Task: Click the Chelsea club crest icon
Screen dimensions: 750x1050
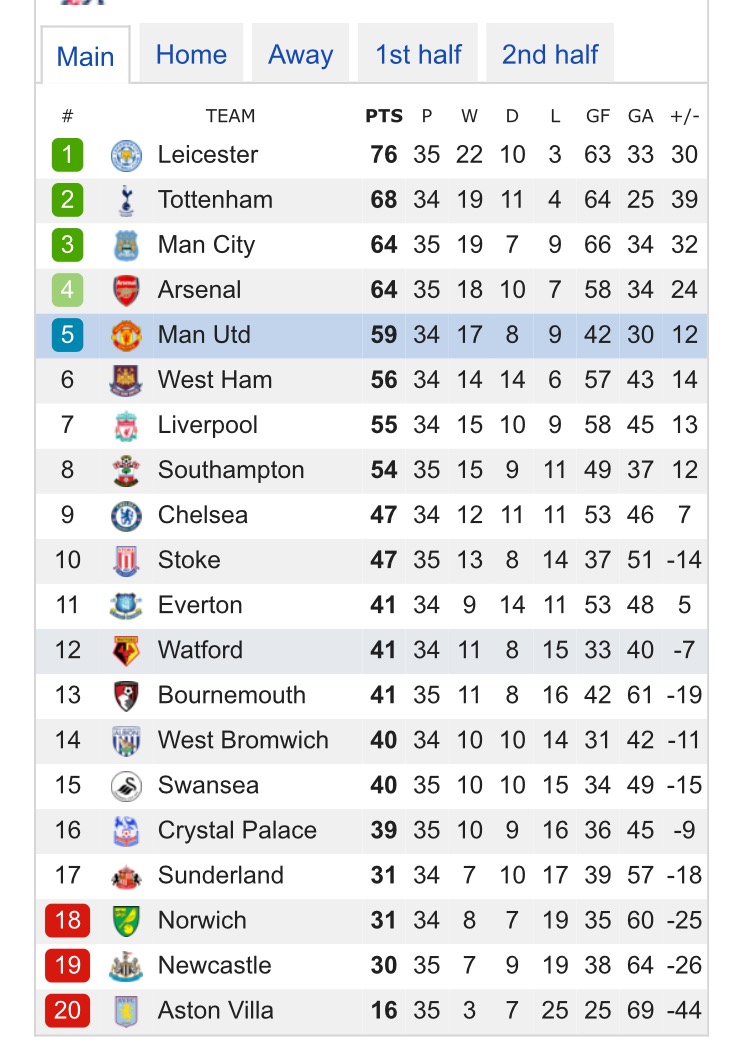Action: click(126, 515)
